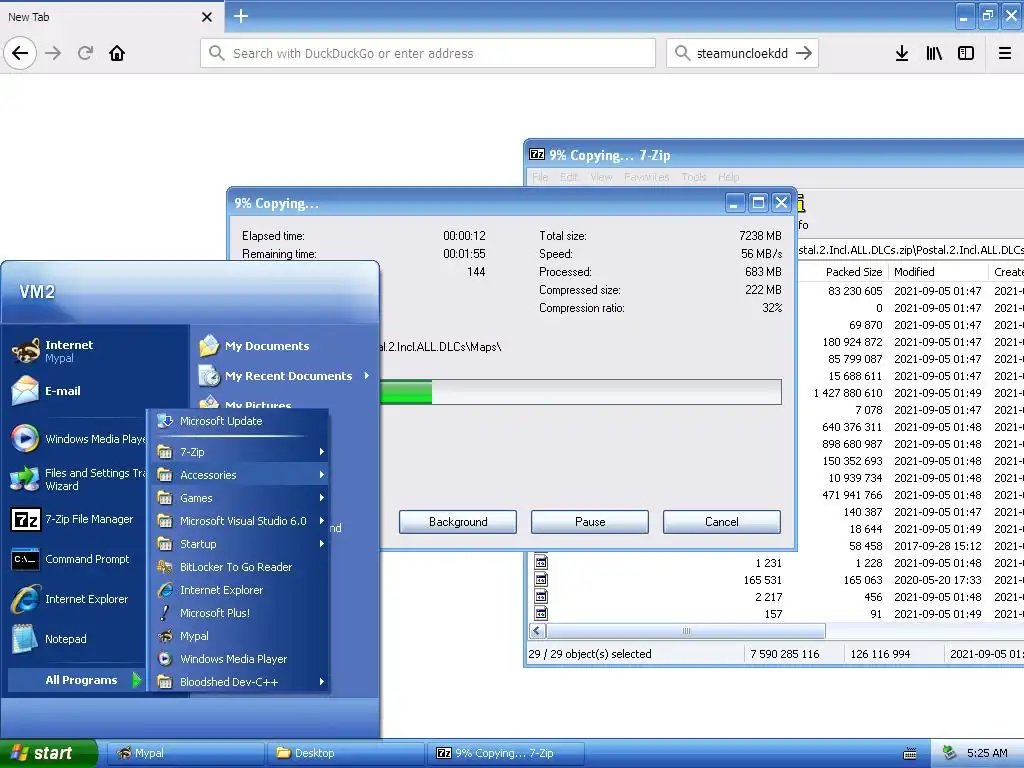Expand the Startup programs folder

(239, 544)
